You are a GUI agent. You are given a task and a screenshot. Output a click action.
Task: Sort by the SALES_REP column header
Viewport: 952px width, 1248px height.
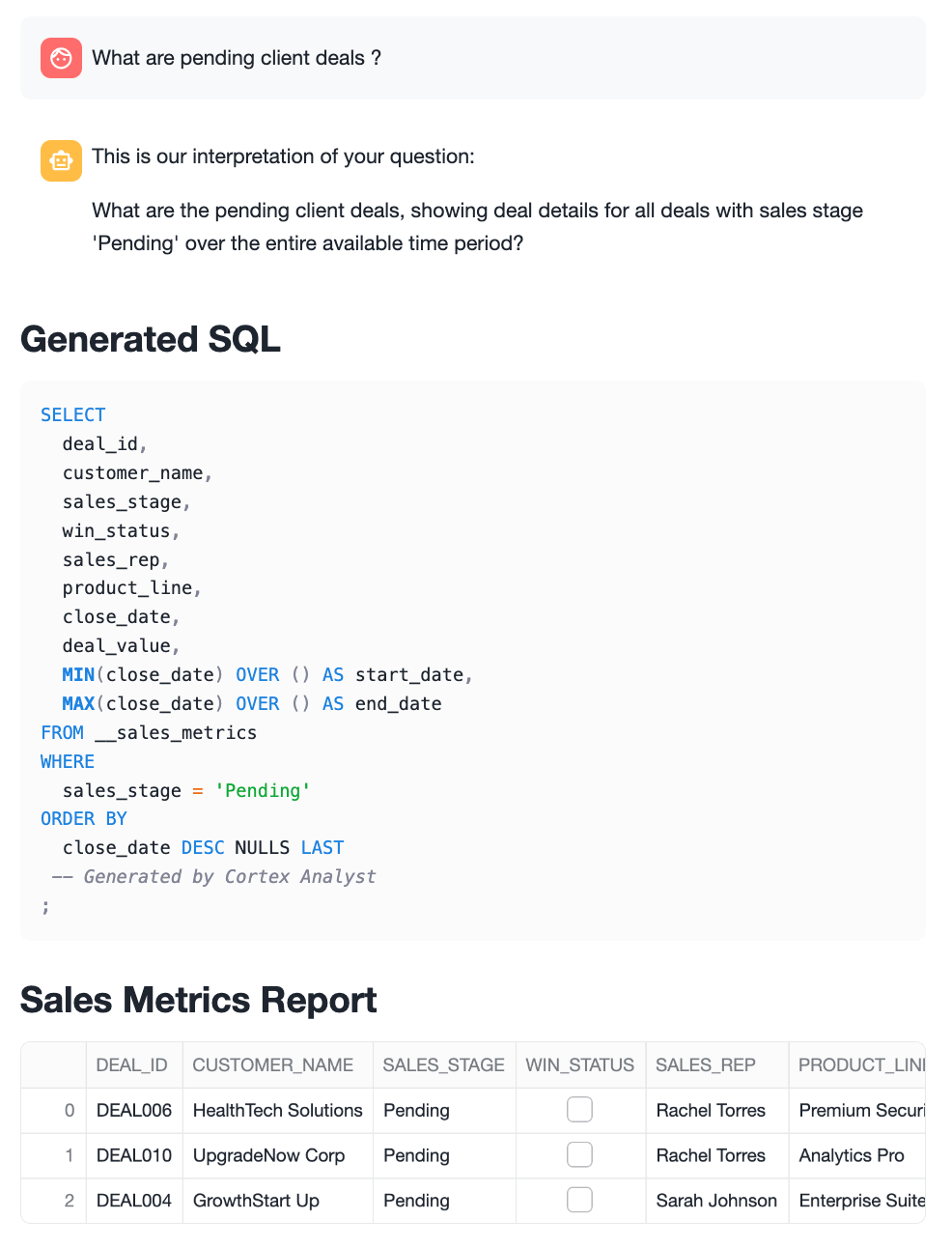706,1064
